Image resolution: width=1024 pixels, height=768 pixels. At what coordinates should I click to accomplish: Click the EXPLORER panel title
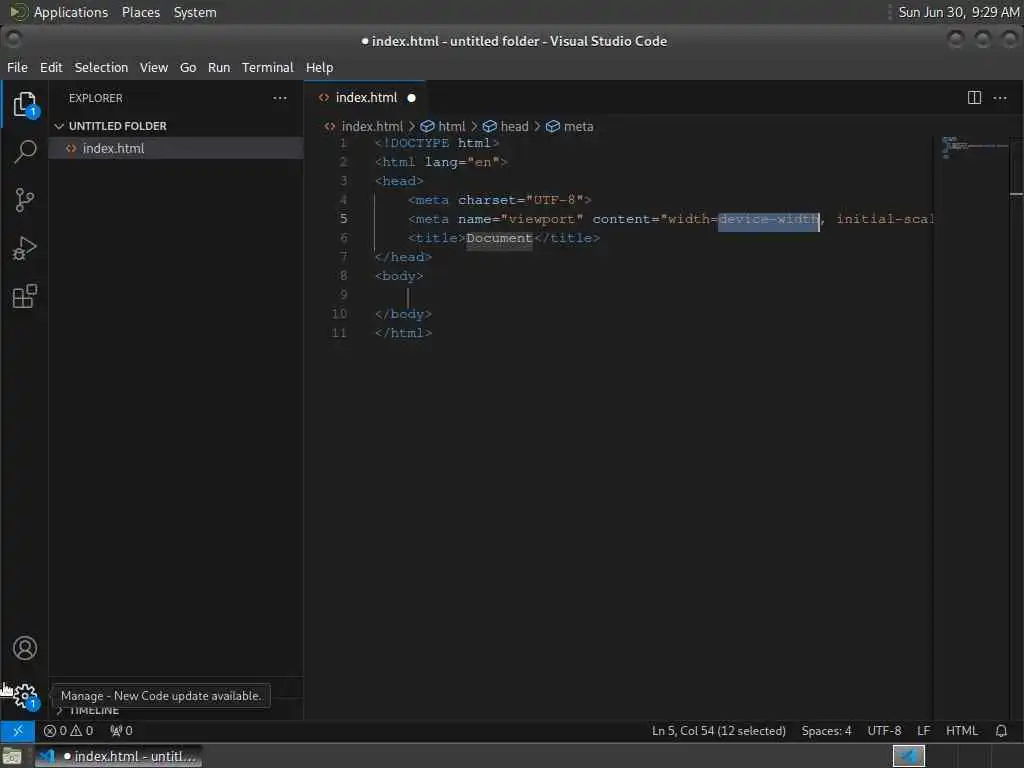click(x=95, y=98)
